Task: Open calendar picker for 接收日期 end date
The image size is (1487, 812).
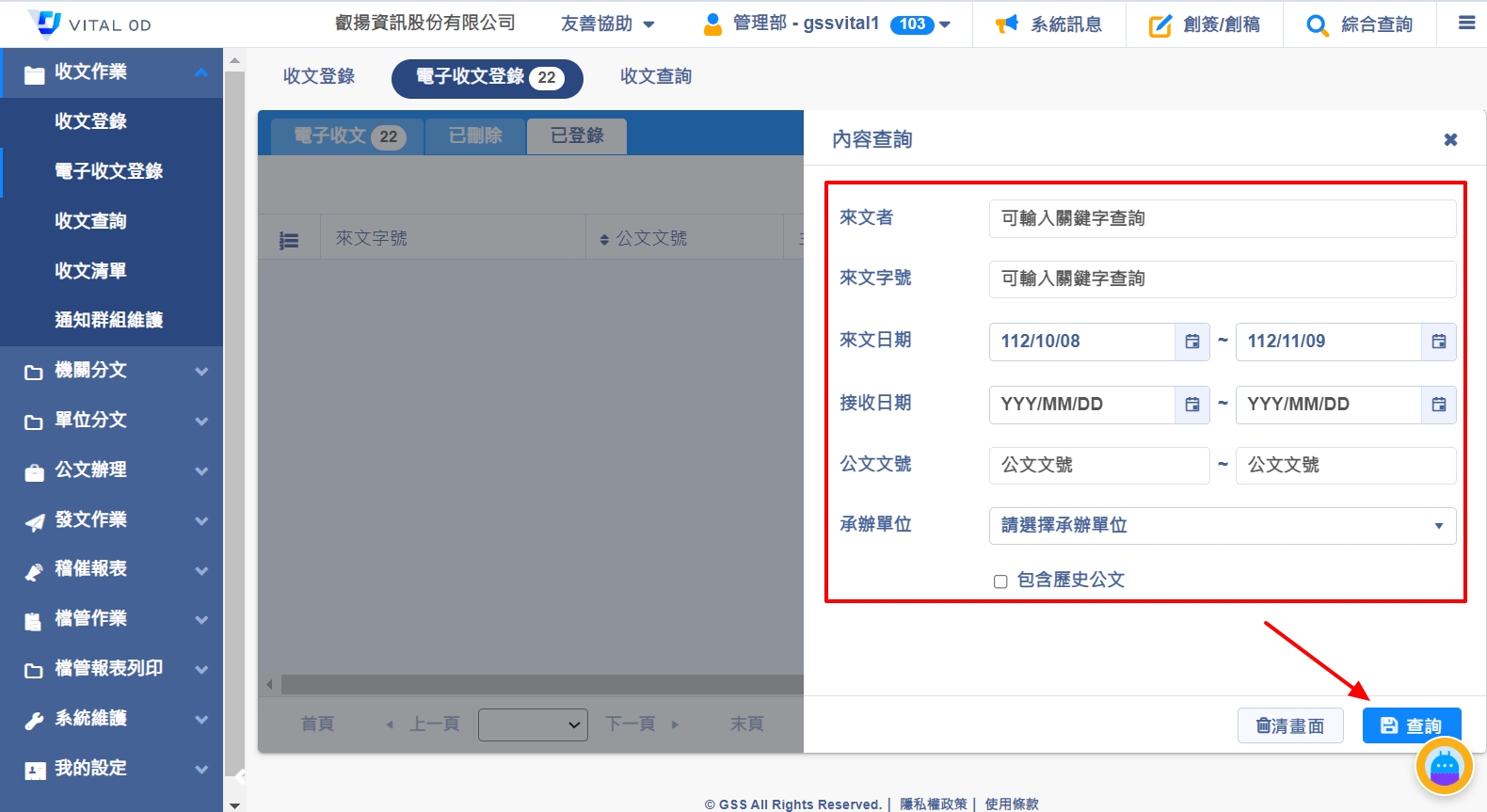Action: 1438,405
